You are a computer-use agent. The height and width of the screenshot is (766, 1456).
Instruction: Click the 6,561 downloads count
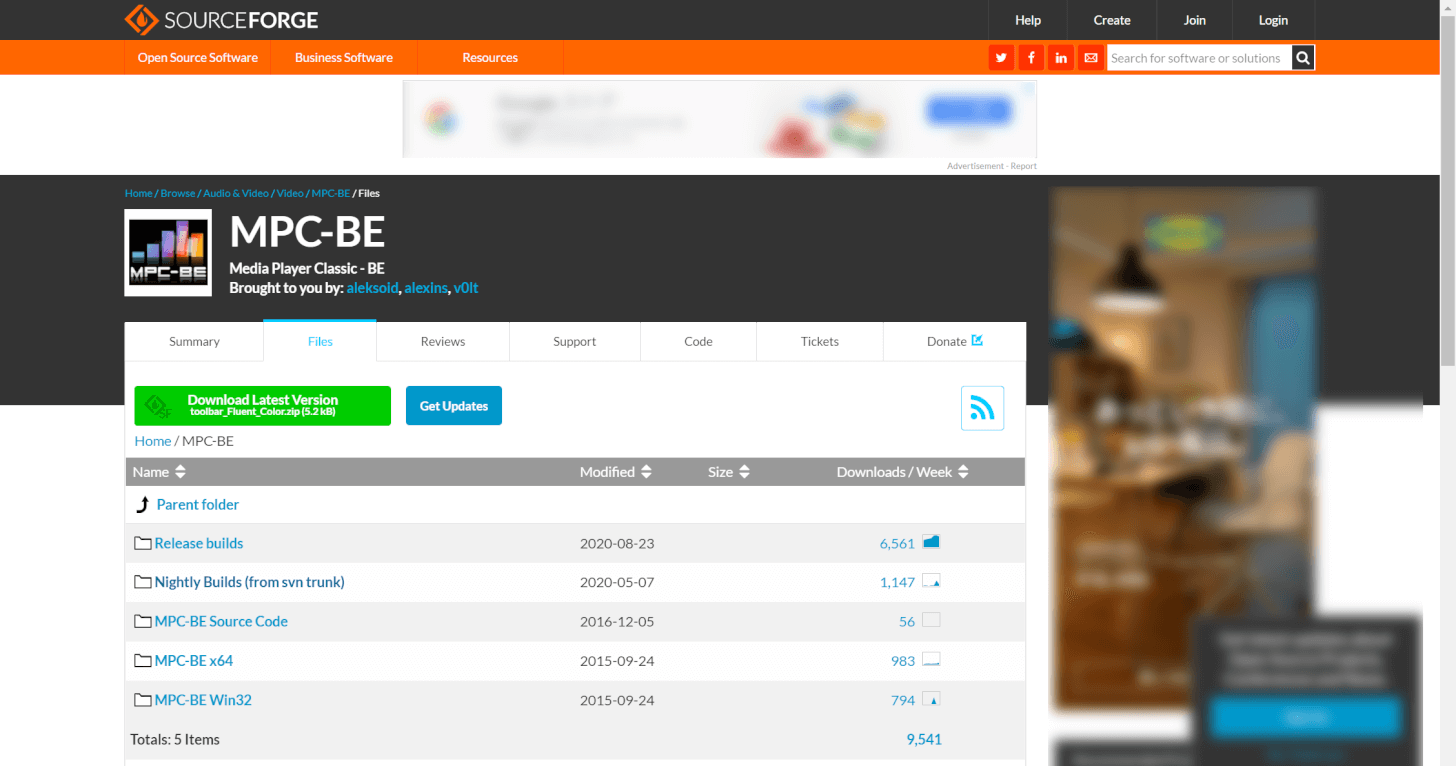(x=897, y=544)
